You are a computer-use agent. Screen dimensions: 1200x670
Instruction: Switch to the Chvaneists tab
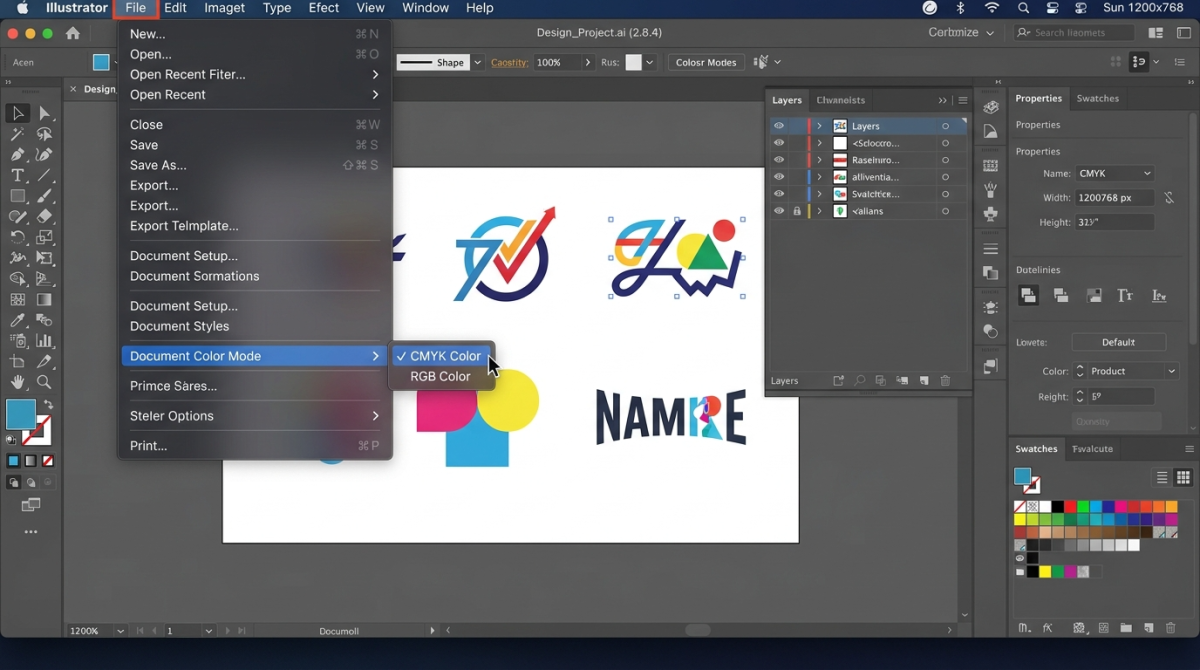[841, 100]
